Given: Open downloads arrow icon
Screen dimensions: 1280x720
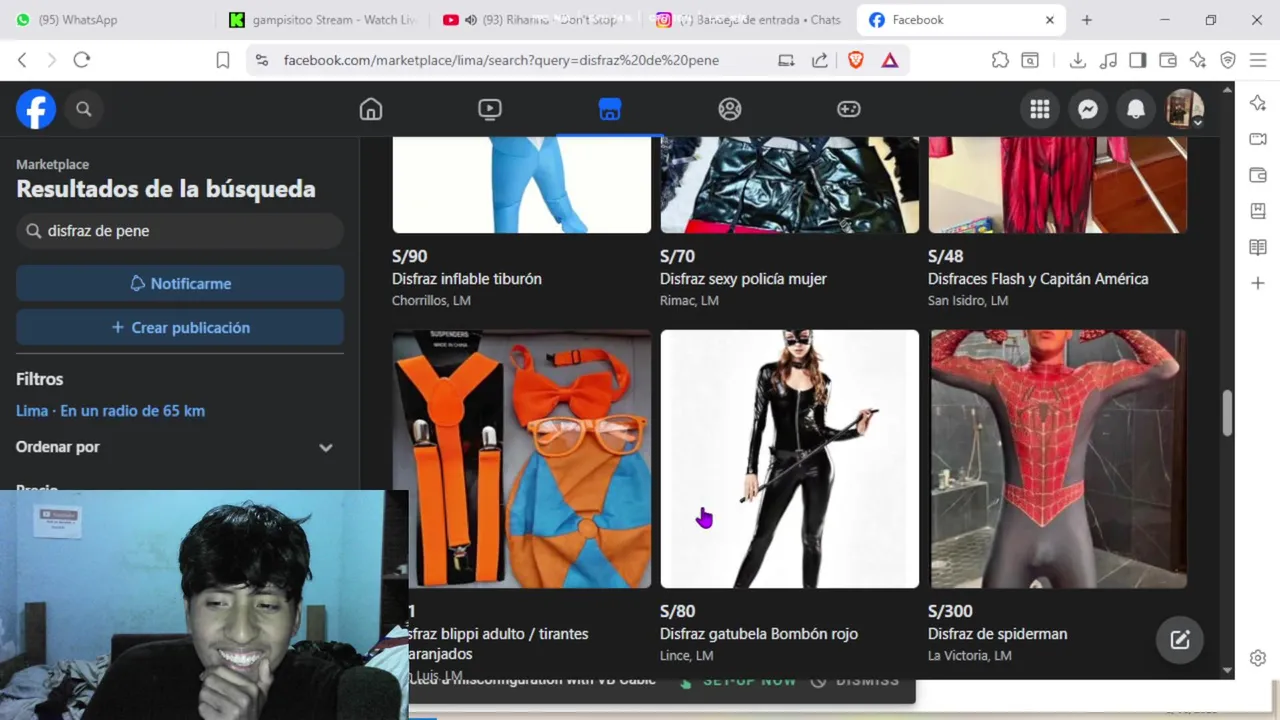Looking at the screenshot, I should (1077, 60).
